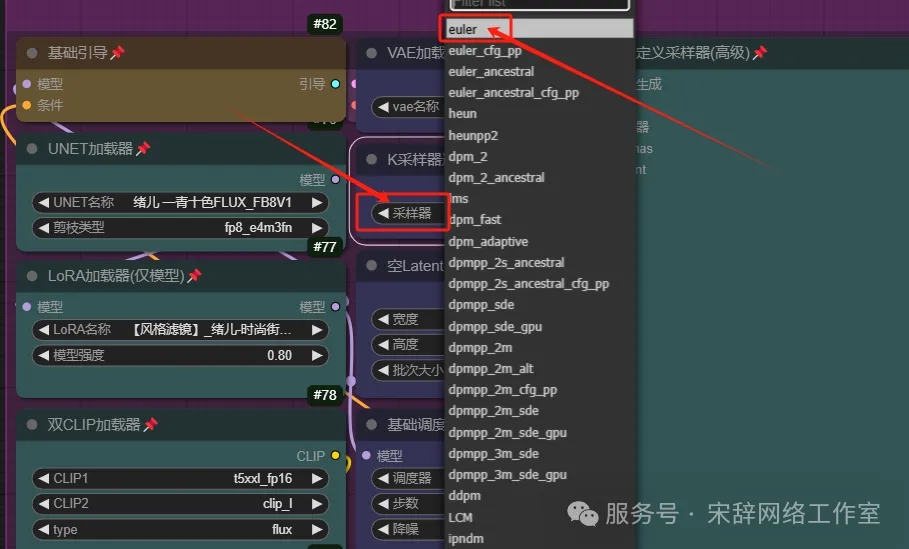Click pin icon on 基础引导 node
This screenshot has width=909, height=549.
(x=118, y=53)
